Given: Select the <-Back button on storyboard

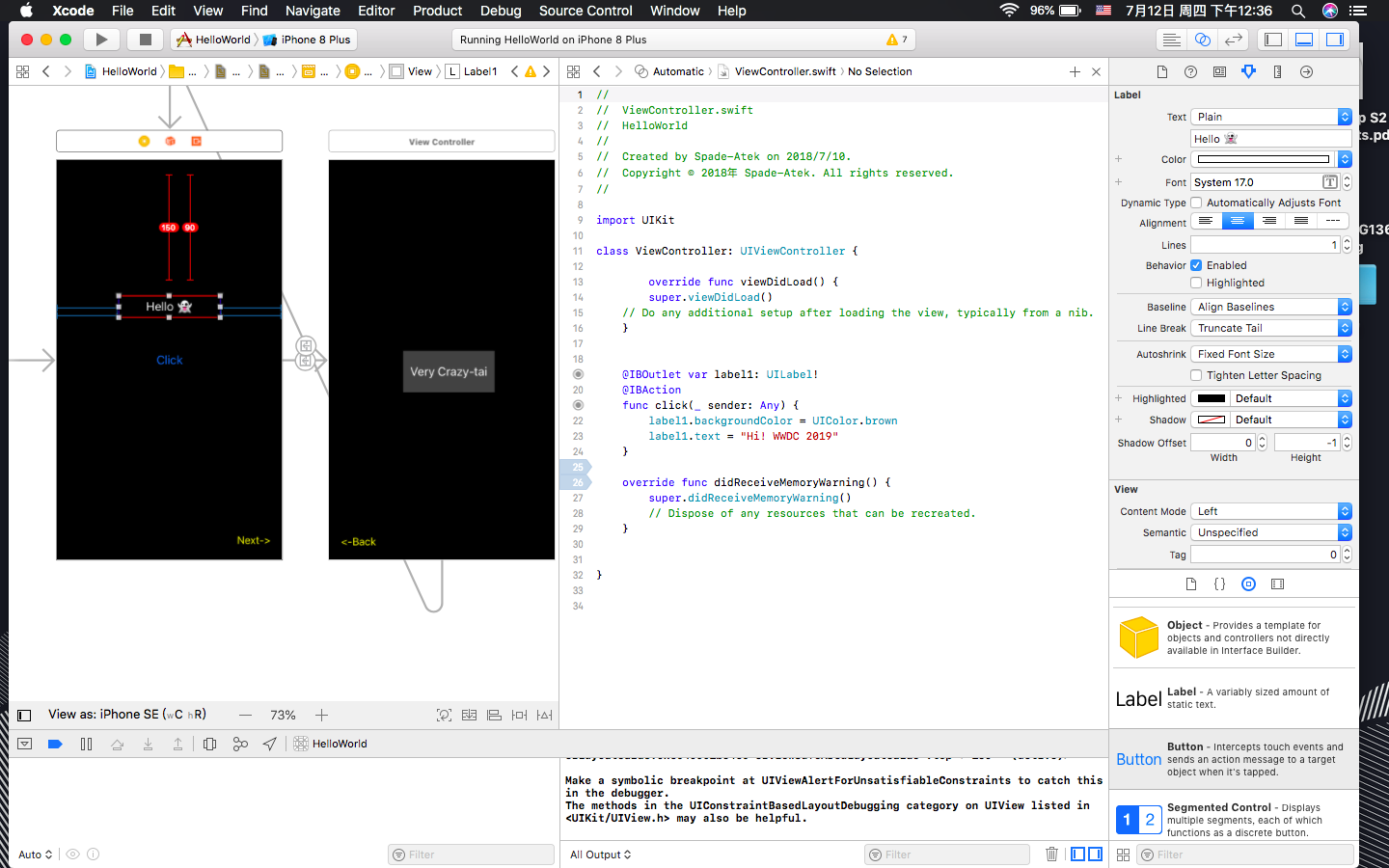Looking at the screenshot, I should click(359, 542).
